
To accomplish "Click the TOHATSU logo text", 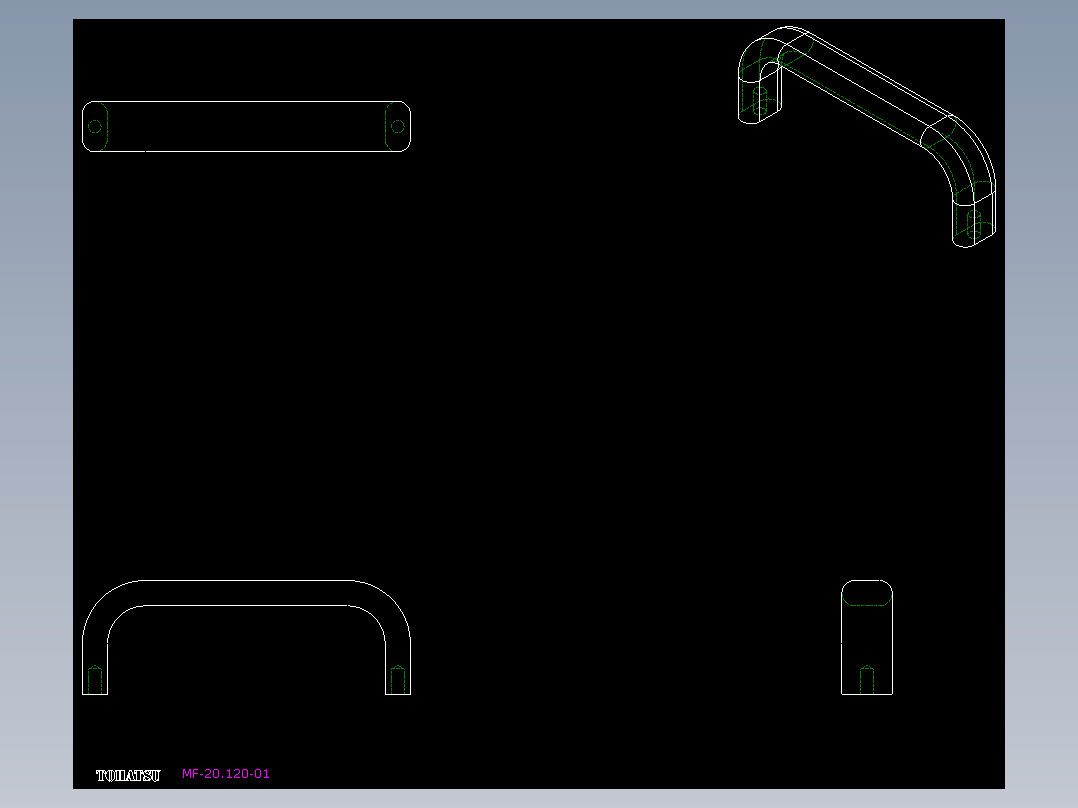I will 128,776.
